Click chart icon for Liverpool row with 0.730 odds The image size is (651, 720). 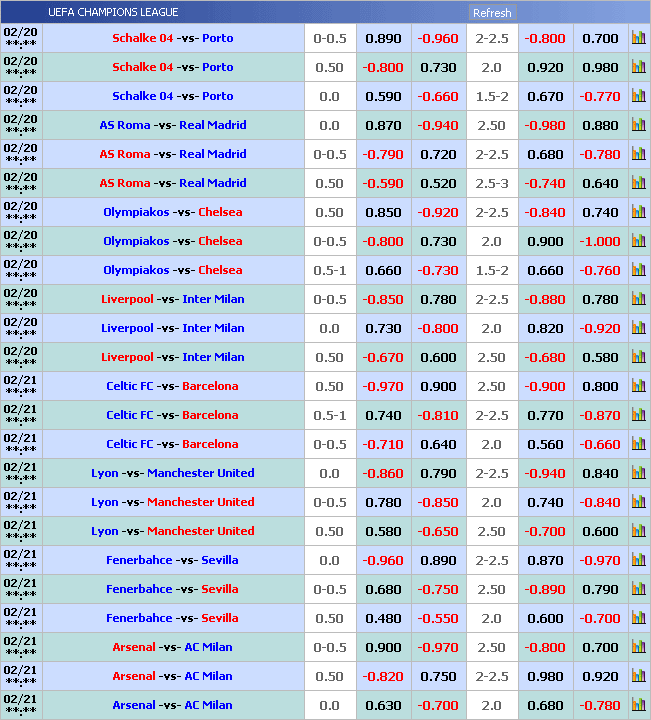tap(638, 329)
